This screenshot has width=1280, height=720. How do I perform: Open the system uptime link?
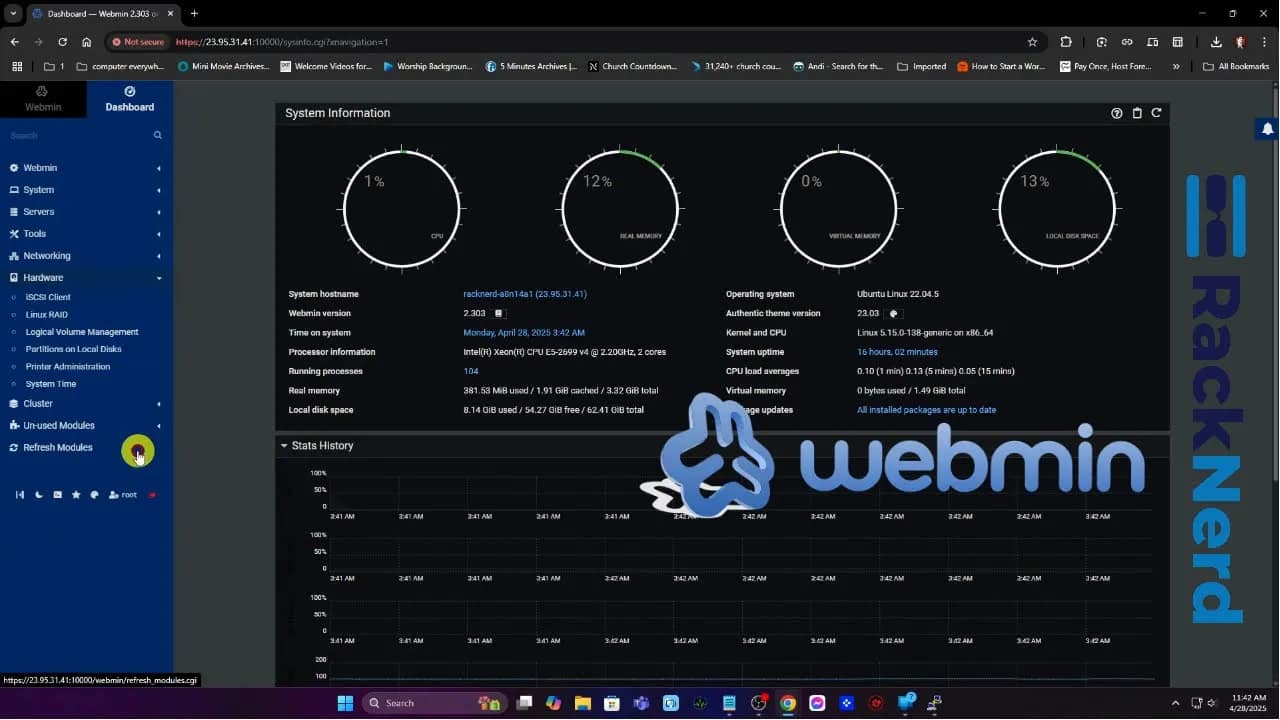(x=897, y=352)
